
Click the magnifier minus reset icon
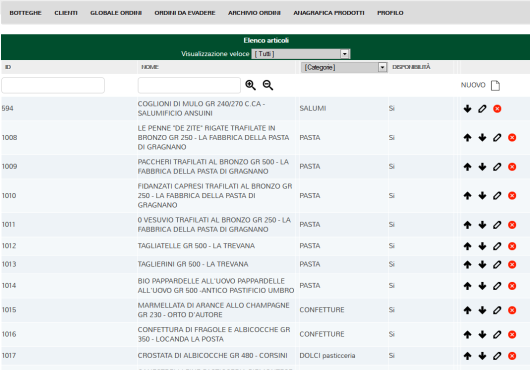pyautogui.click(x=268, y=85)
